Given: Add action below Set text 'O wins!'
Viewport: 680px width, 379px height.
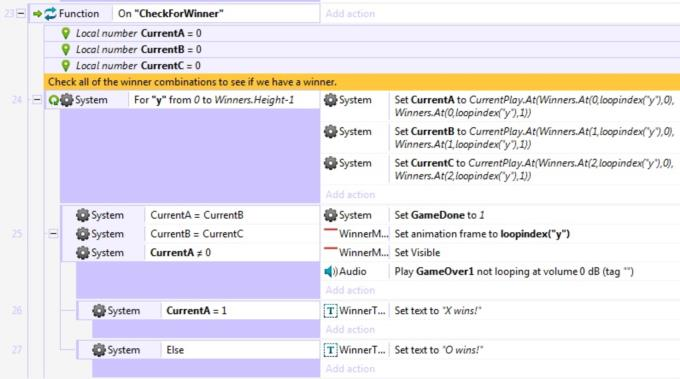Looking at the screenshot, I should pyautogui.click(x=350, y=369).
